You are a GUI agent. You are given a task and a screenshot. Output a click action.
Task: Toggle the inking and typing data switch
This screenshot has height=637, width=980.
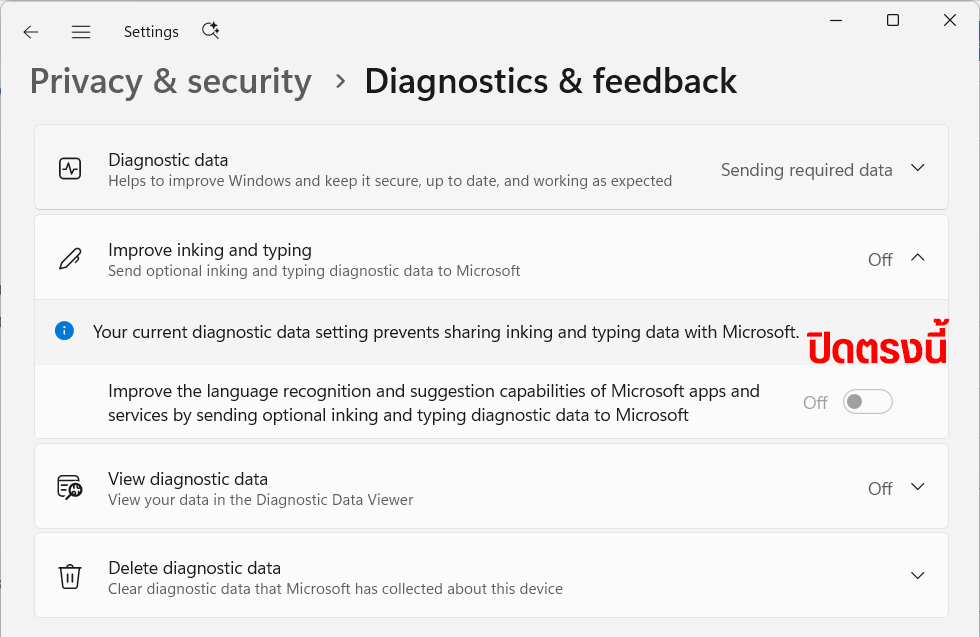[x=868, y=402]
